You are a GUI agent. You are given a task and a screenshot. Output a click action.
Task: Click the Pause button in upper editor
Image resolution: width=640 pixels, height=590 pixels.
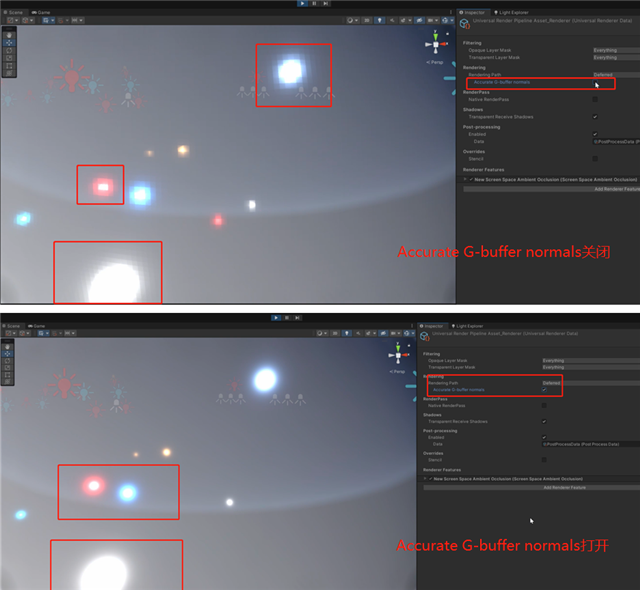tap(316, 4)
